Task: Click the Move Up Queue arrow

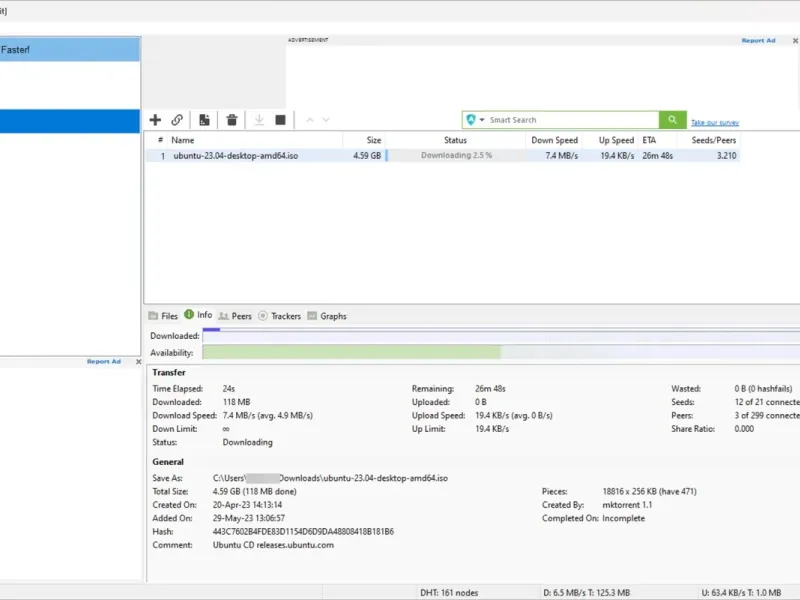Action: [309, 120]
